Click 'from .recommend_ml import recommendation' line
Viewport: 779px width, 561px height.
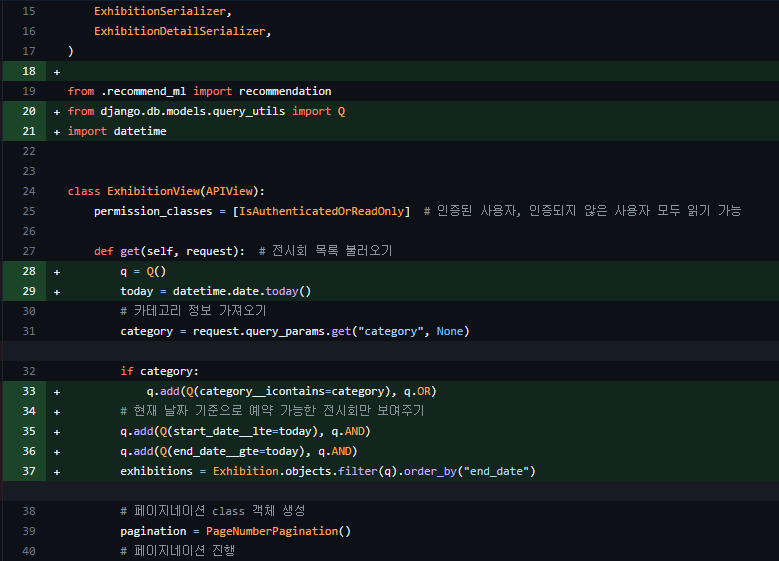(x=200, y=91)
